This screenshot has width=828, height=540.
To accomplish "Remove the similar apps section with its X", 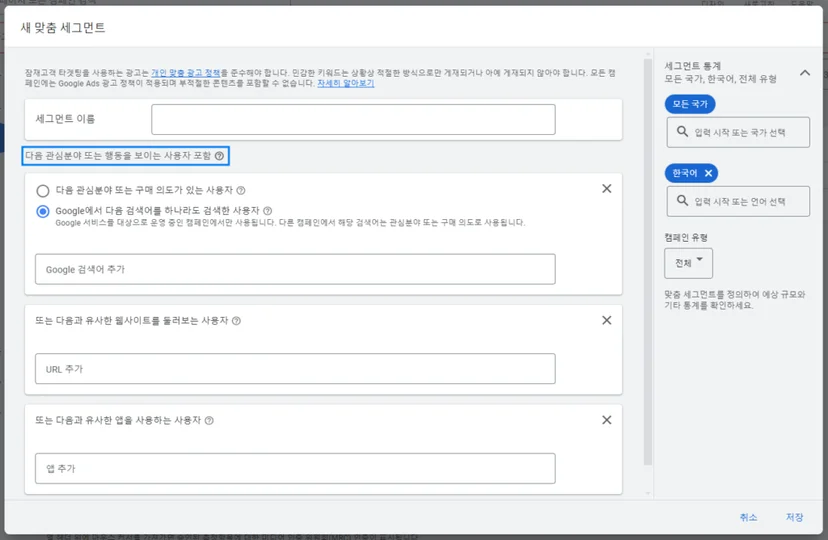I will tap(607, 420).
